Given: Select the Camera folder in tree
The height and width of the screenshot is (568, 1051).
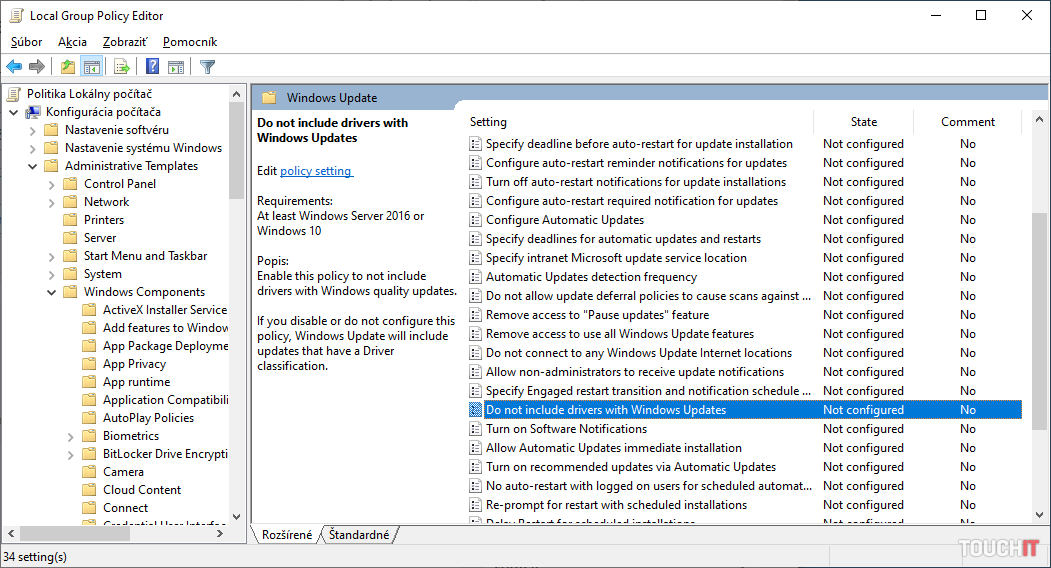Looking at the screenshot, I should [x=123, y=472].
